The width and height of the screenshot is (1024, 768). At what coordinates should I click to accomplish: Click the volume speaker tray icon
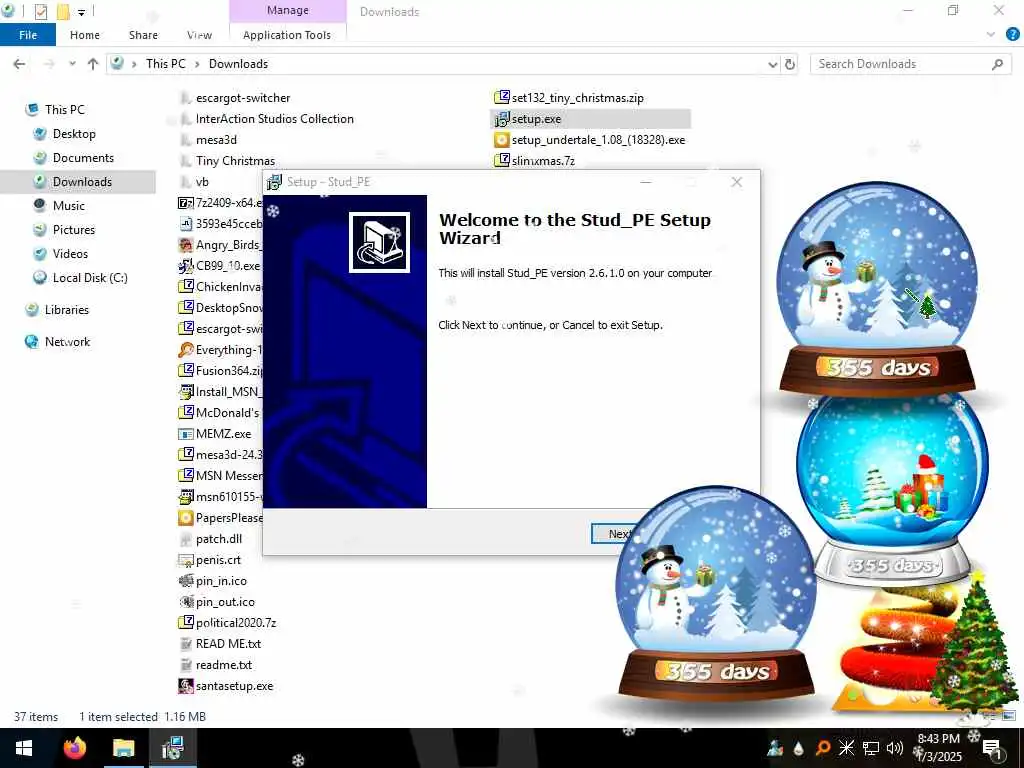click(894, 748)
